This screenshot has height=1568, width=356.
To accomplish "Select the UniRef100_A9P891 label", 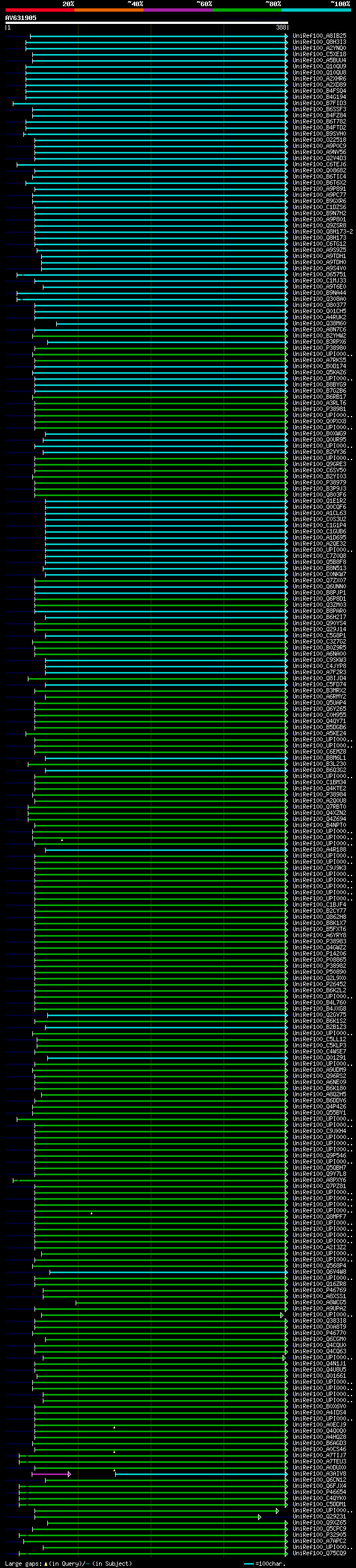I will 319,189.
